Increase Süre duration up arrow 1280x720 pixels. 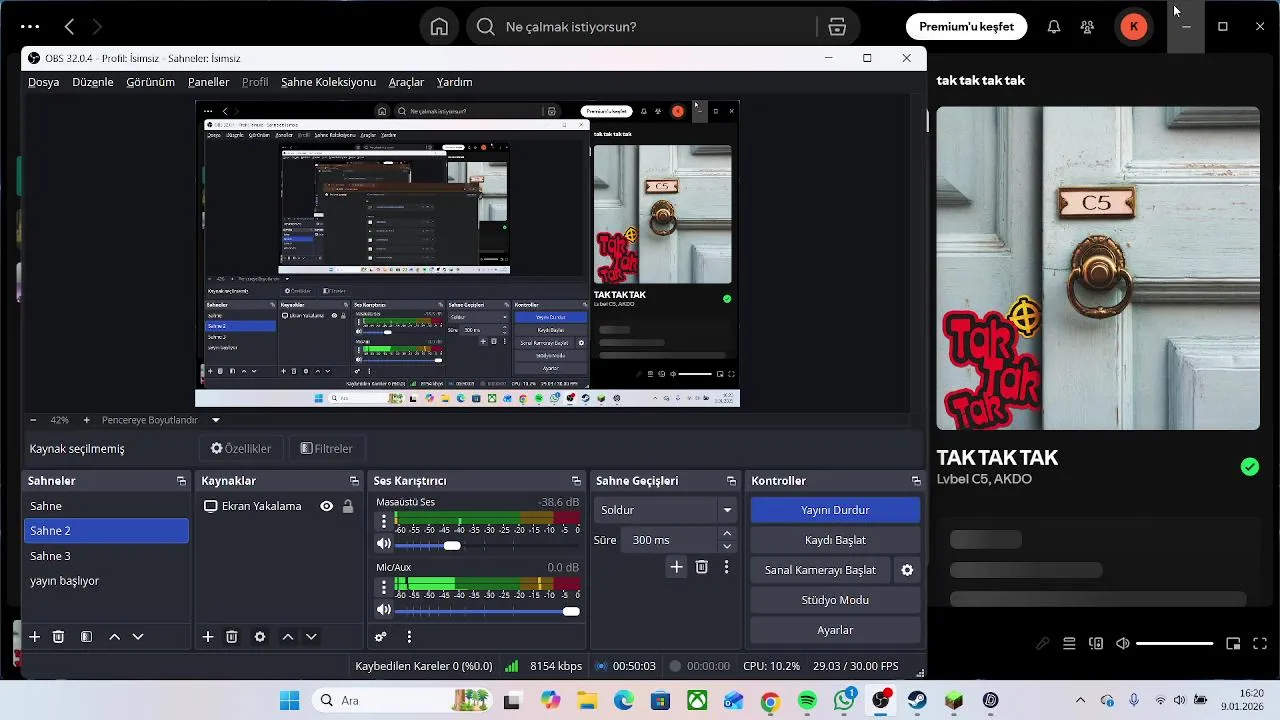tap(727, 534)
